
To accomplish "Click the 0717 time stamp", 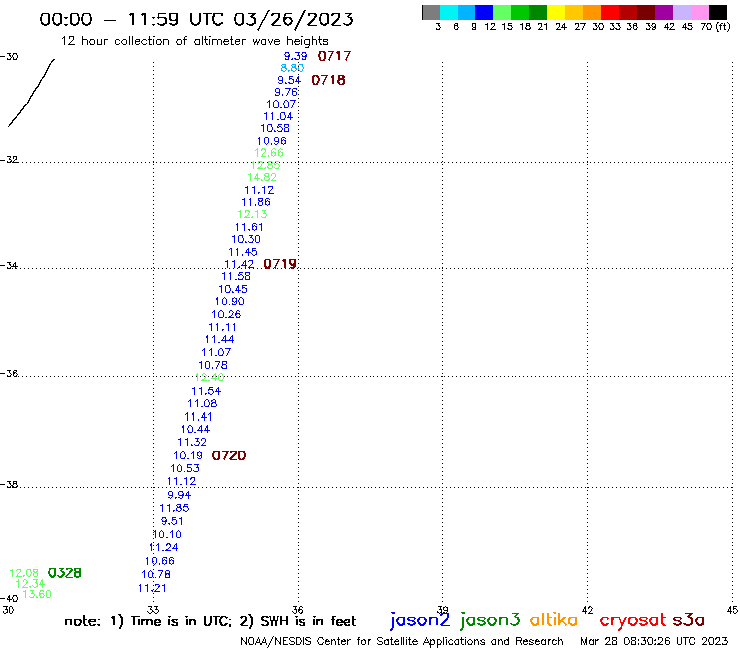I will tap(334, 56).
